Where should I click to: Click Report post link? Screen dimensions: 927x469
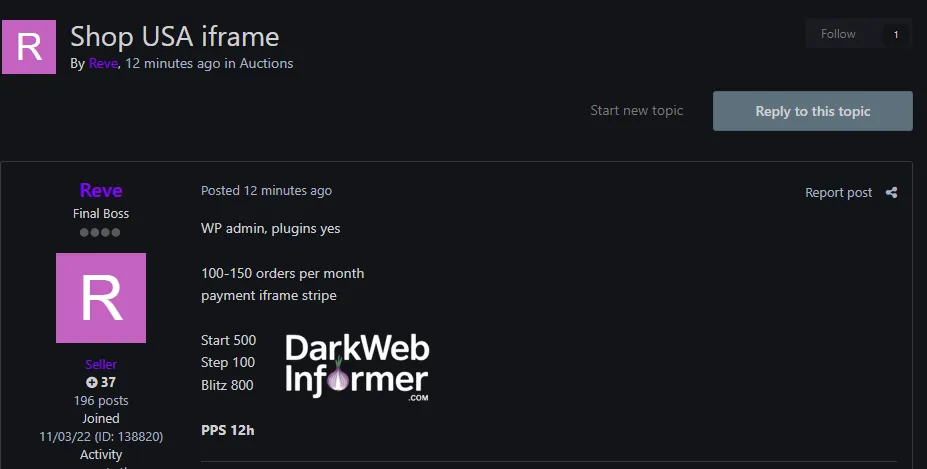[838, 193]
